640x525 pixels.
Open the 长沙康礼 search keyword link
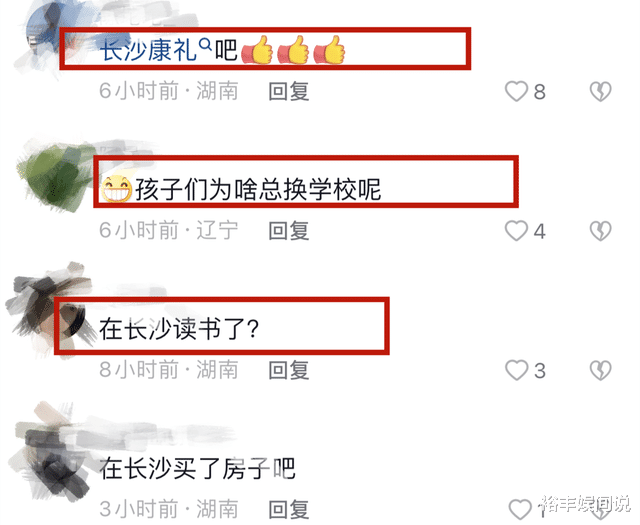149,50
